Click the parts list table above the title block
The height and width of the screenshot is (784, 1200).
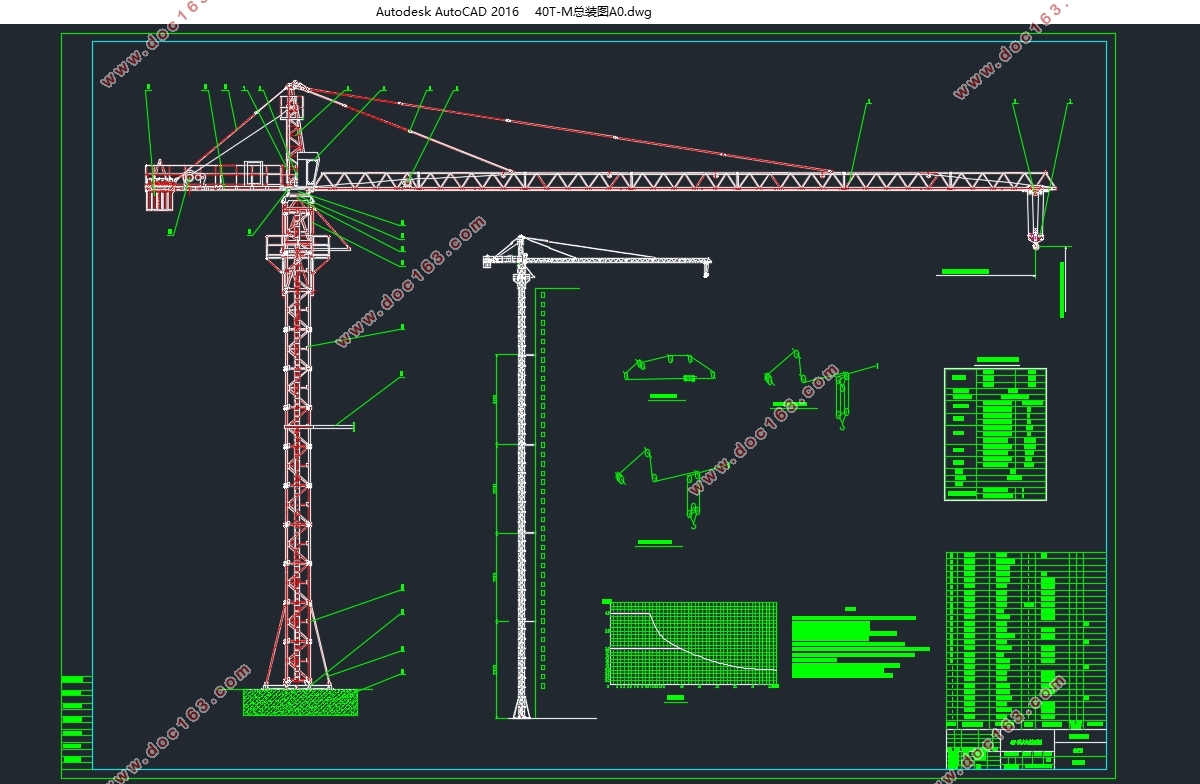click(x=1026, y=639)
